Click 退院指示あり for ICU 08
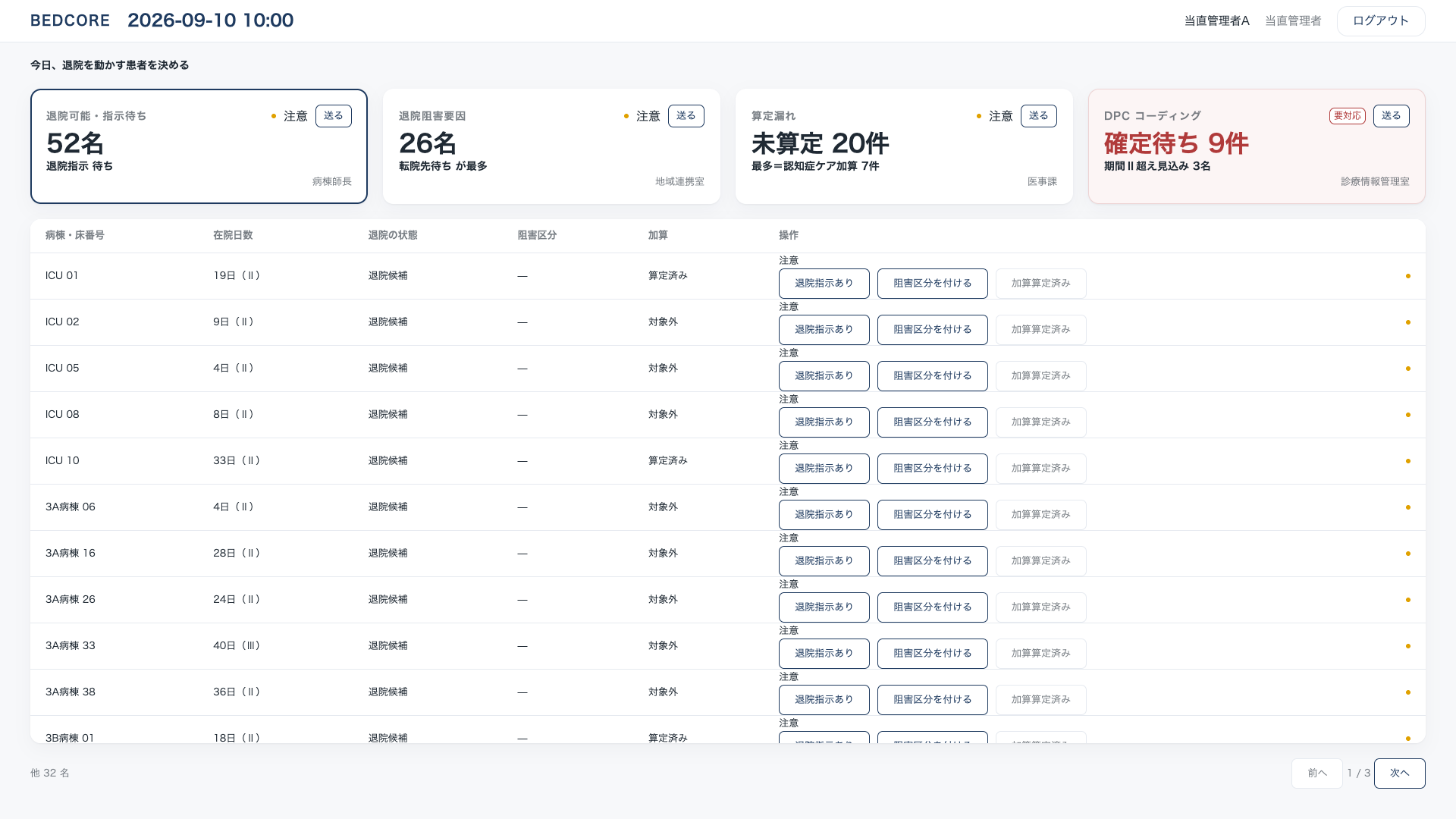This screenshot has height=819, width=1456. click(824, 422)
